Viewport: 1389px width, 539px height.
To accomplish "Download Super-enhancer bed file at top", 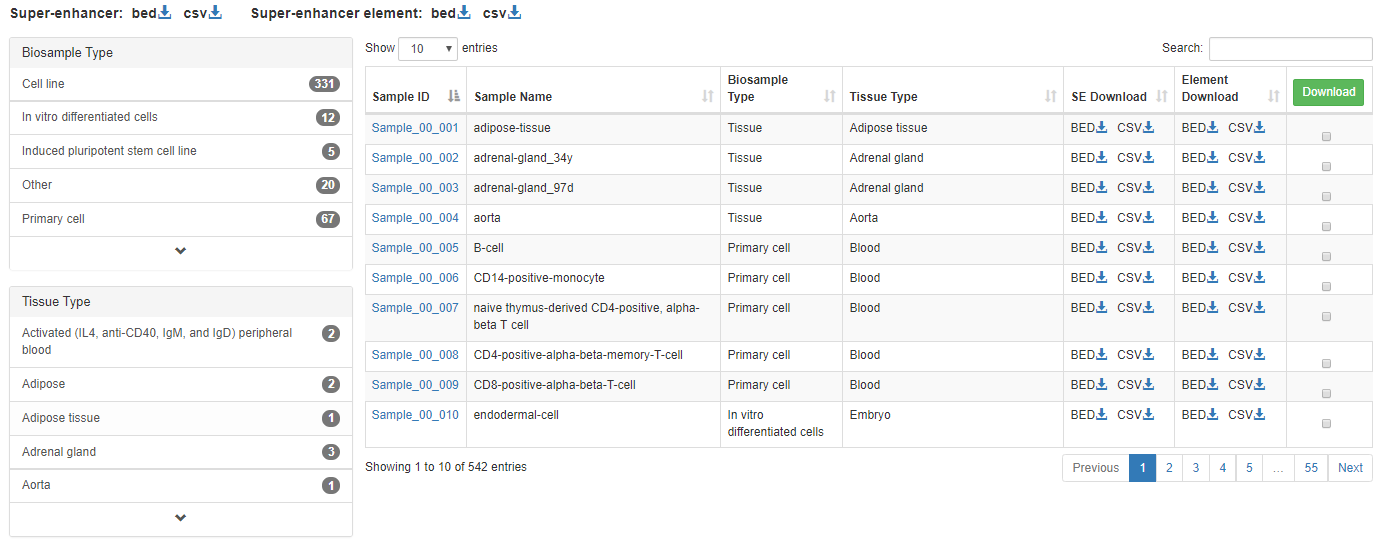I will coord(152,13).
